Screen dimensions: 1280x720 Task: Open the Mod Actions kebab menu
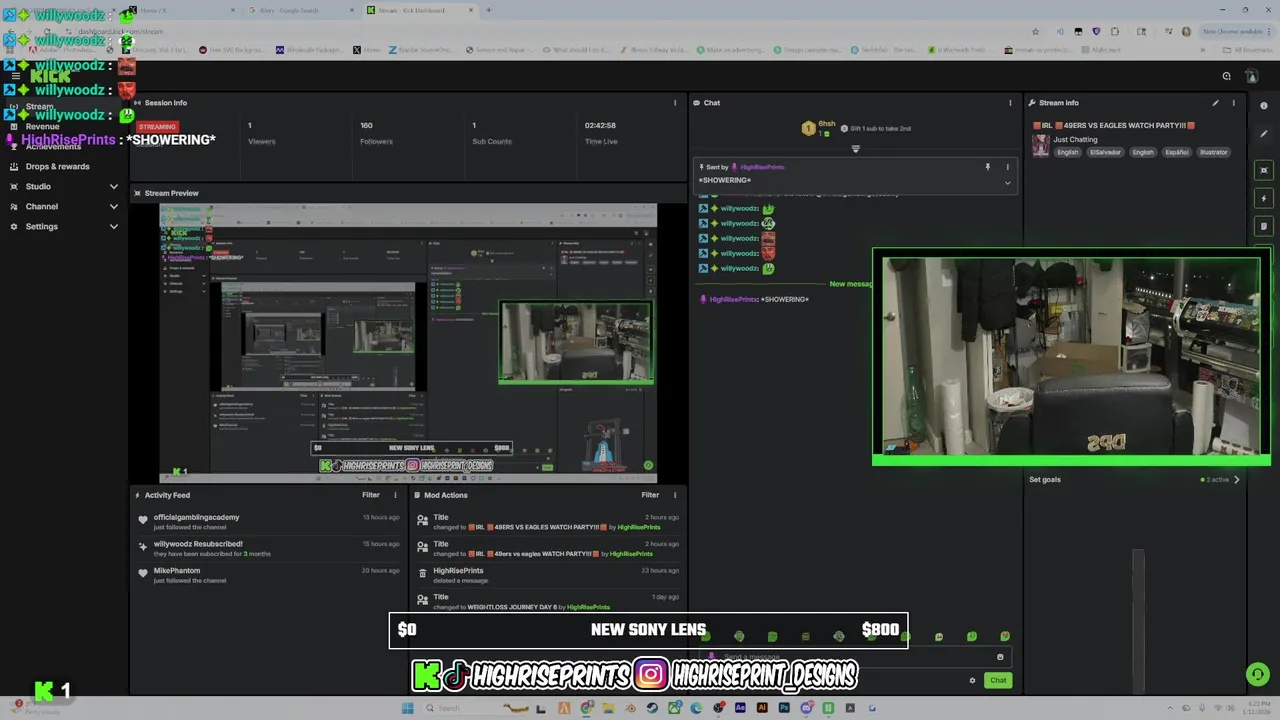[x=675, y=495]
